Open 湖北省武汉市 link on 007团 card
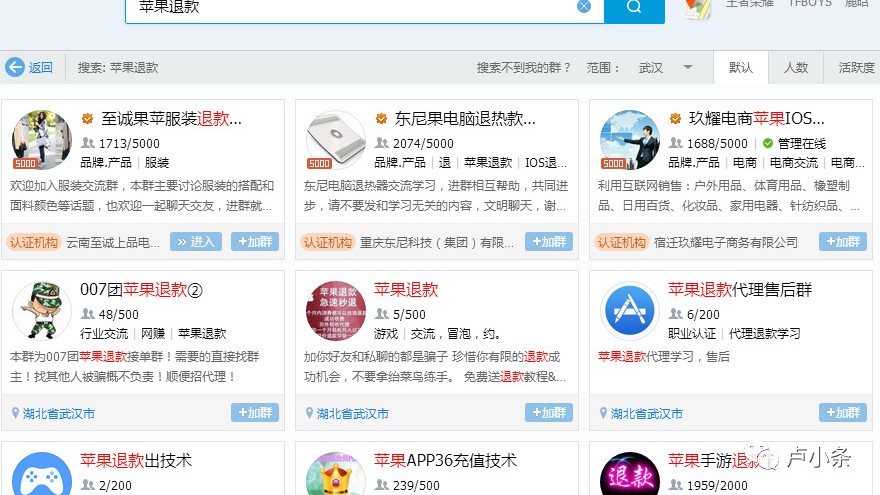 tap(59, 414)
